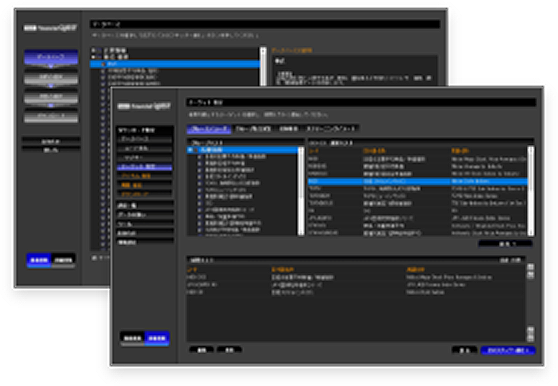Image resolution: width=558 pixels, height=386 pixels.
Task: Toggle the checkbox below the back window tree list
Action: pos(94,258)
